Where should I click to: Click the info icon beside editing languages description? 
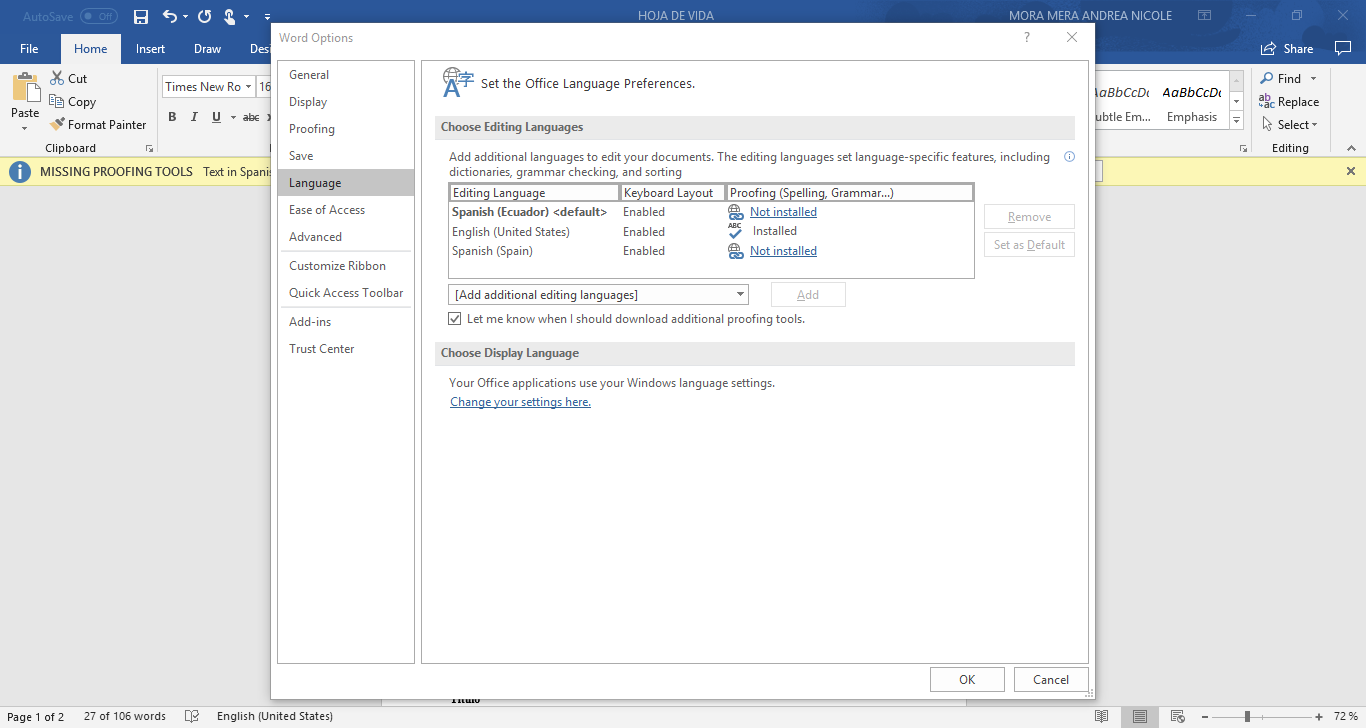pyautogui.click(x=1069, y=157)
